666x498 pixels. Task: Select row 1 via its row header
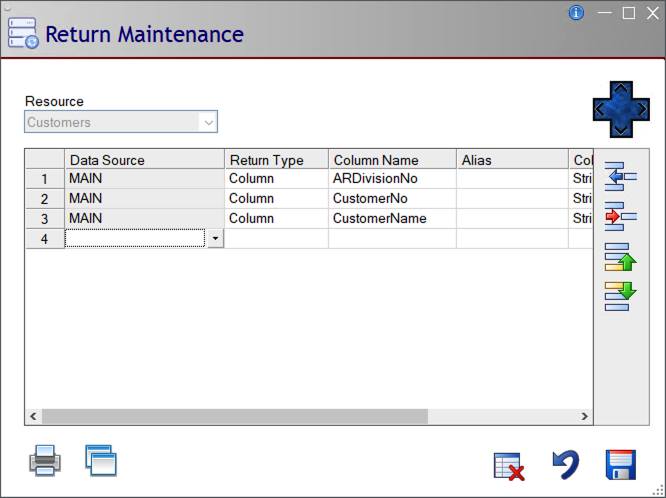tap(44, 179)
